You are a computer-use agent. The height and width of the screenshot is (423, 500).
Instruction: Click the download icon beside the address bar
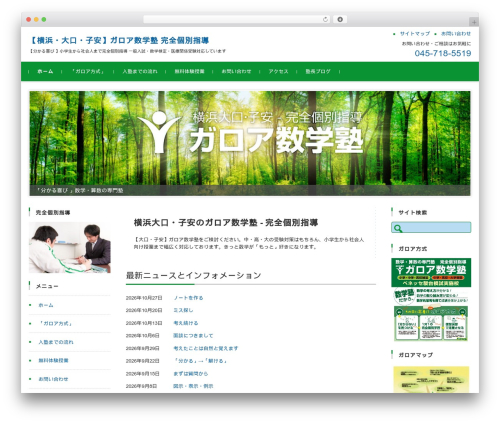click(340, 20)
